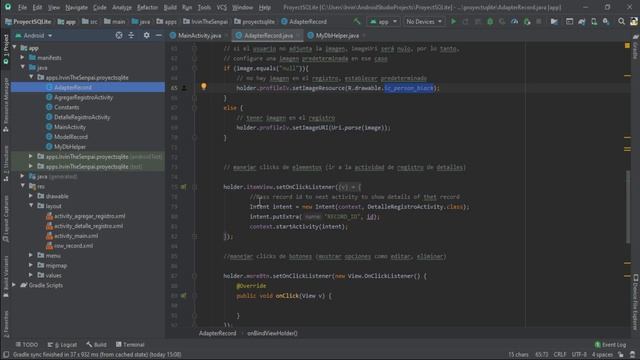Toggle the Build Variants tool window
640x360 pixels.
pyautogui.click(x=6, y=276)
